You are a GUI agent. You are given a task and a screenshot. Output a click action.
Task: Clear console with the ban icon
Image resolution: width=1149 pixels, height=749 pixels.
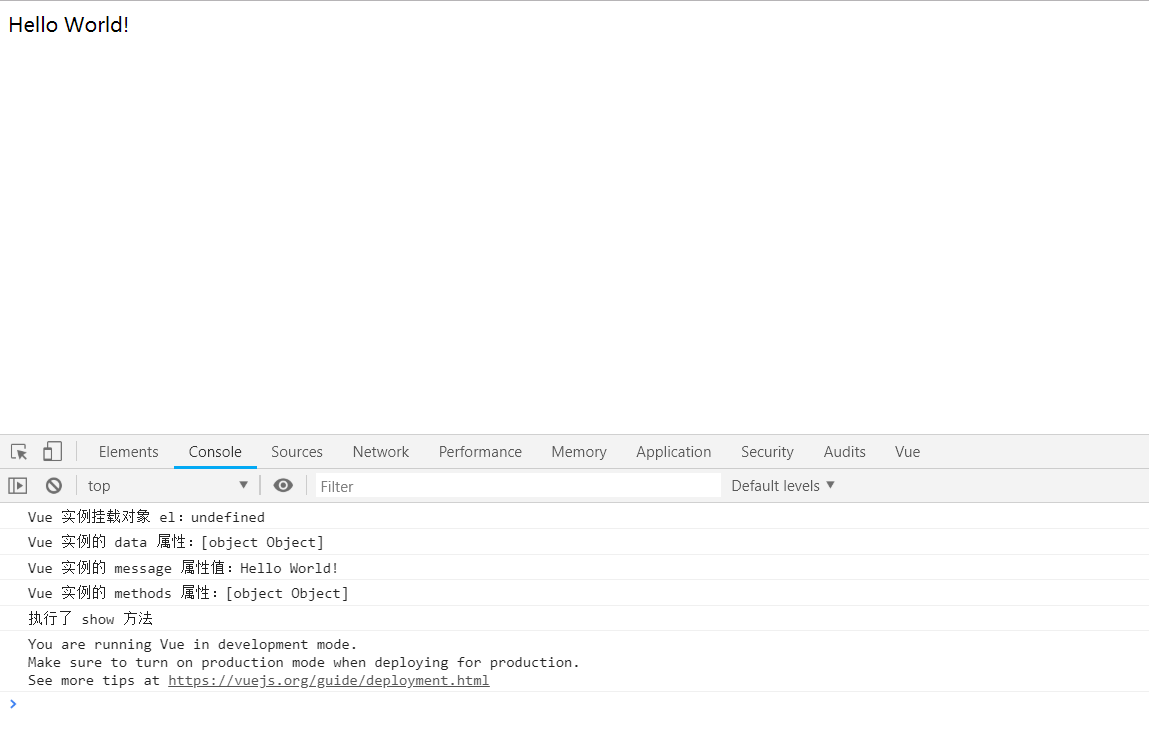click(x=53, y=485)
